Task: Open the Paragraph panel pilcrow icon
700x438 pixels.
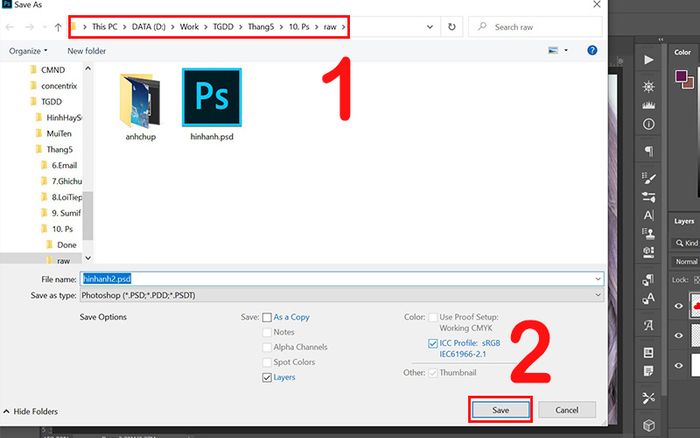Action: click(x=649, y=151)
